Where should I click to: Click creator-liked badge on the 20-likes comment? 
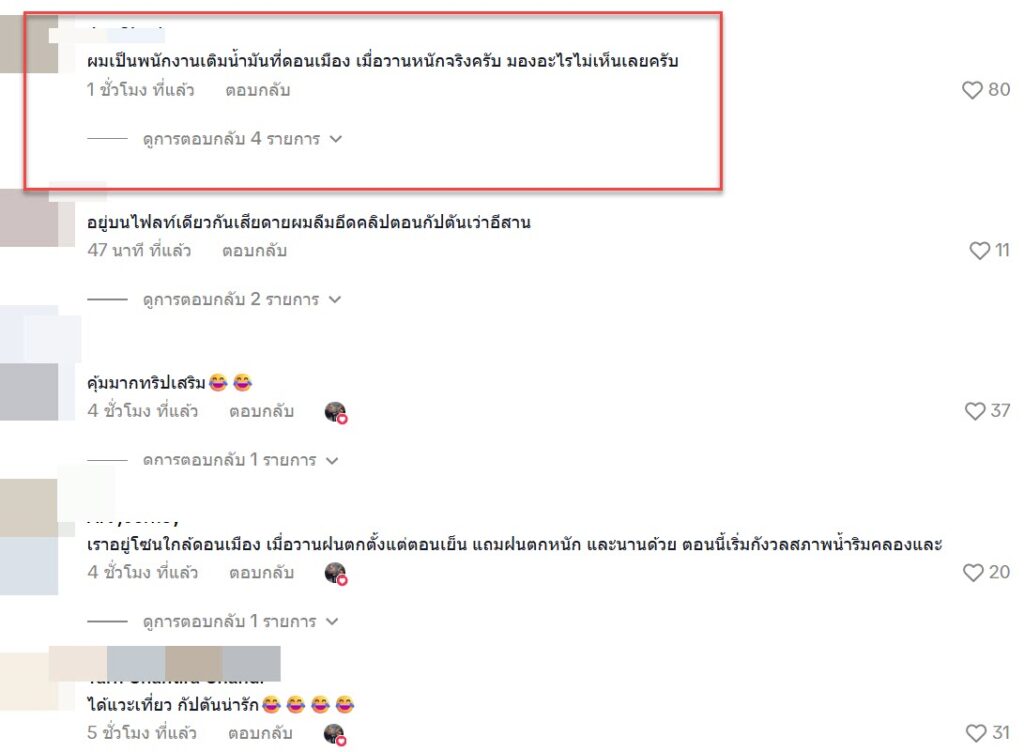coord(336,573)
